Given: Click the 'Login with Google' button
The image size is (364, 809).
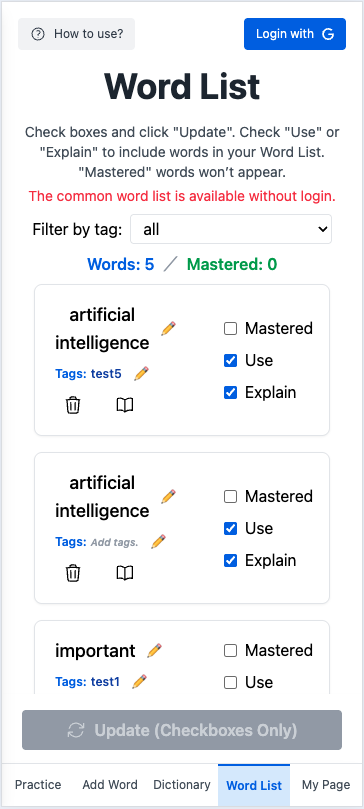Looking at the screenshot, I should coord(295,34).
